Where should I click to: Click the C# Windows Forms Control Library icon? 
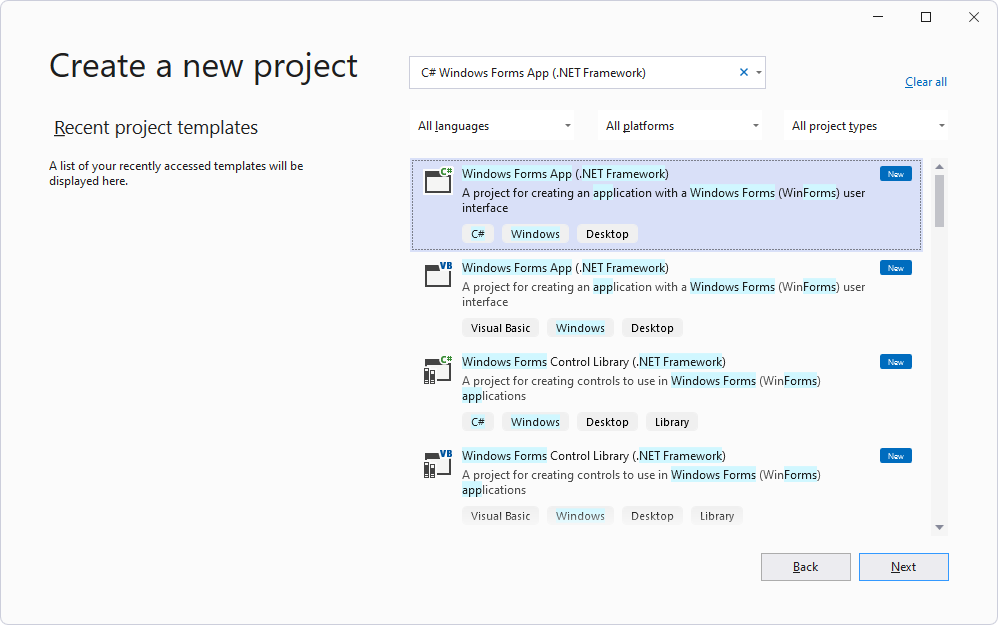click(437, 371)
